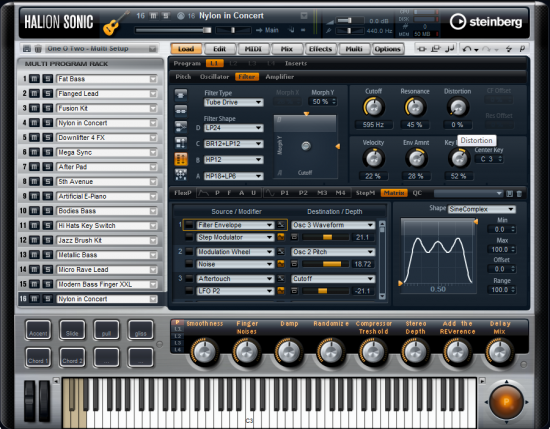Image resolution: width=550 pixels, height=429 pixels.
Task: Click the Chord 1 trigger pad
Action: tap(38, 357)
